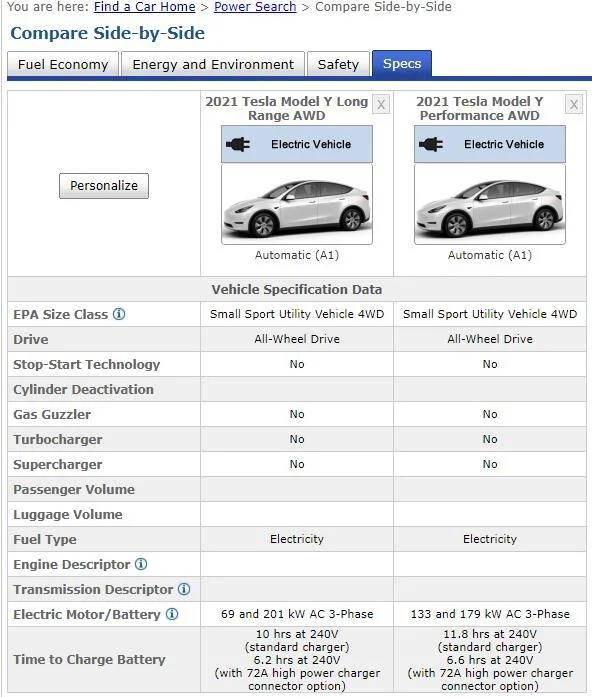Click the plug icon on Long Range badge
592x697 pixels.
[238, 144]
